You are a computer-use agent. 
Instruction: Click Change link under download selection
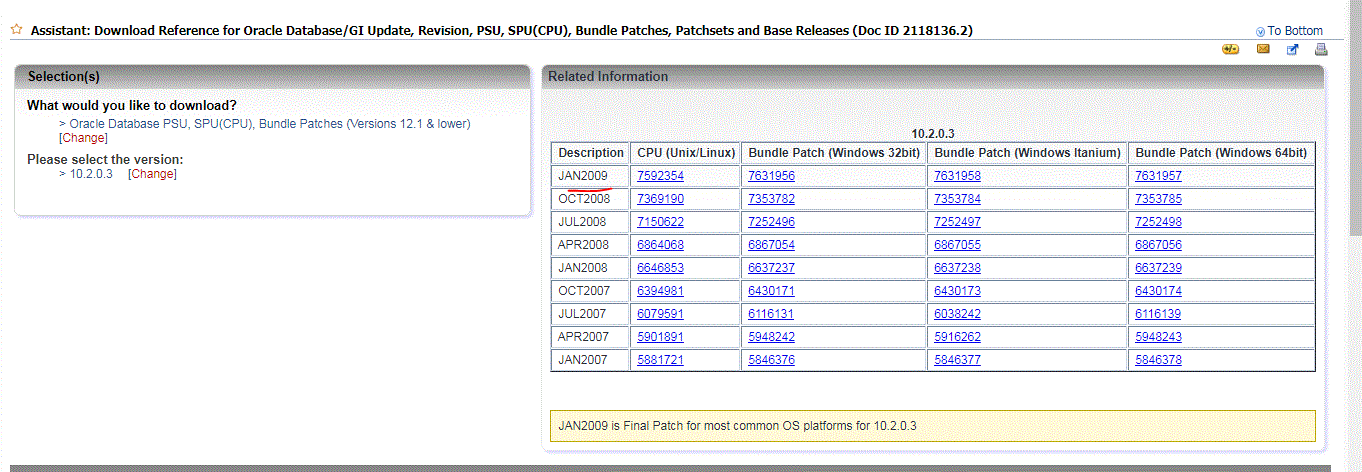tap(83, 138)
